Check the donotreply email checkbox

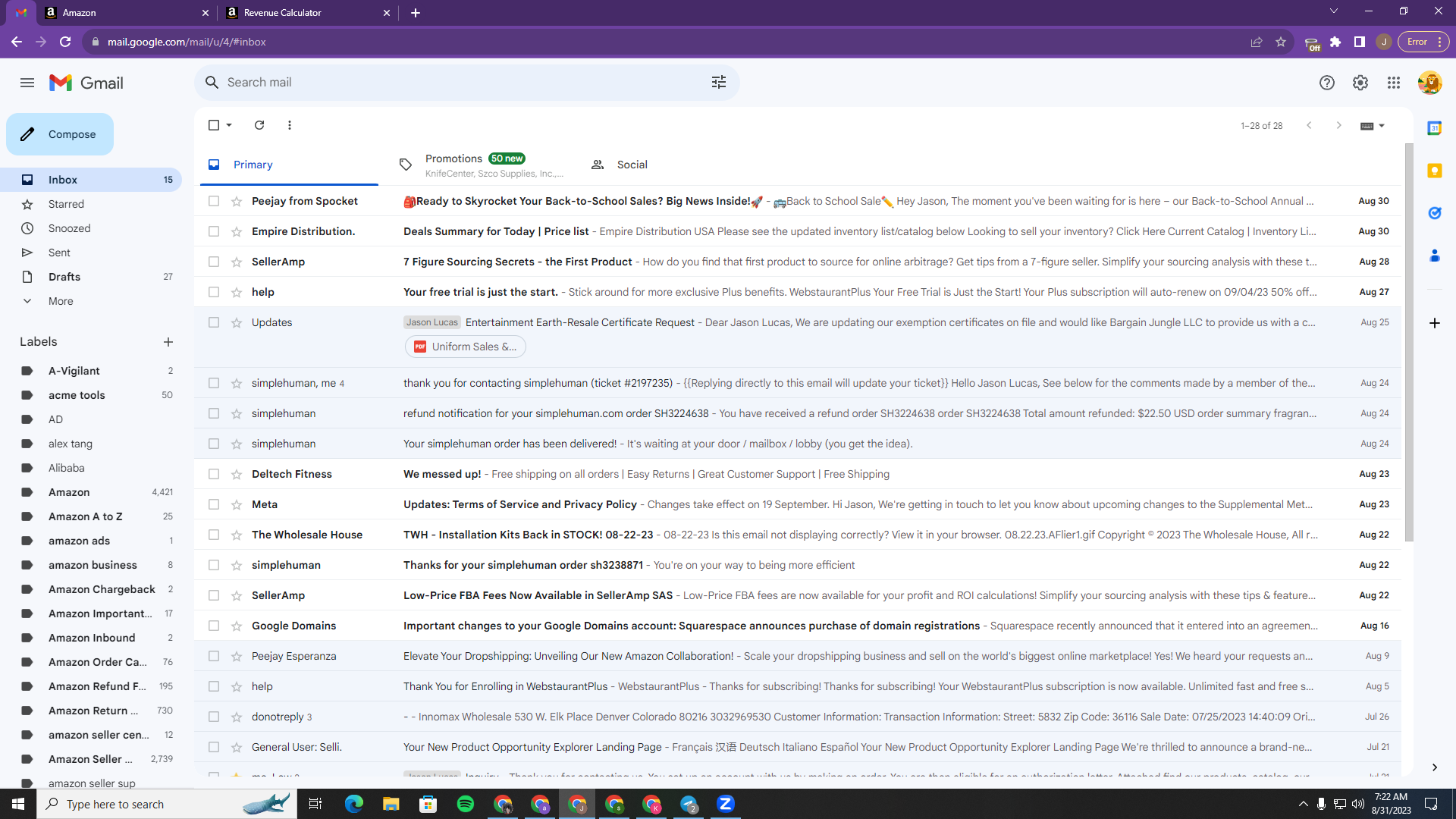pyautogui.click(x=214, y=717)
